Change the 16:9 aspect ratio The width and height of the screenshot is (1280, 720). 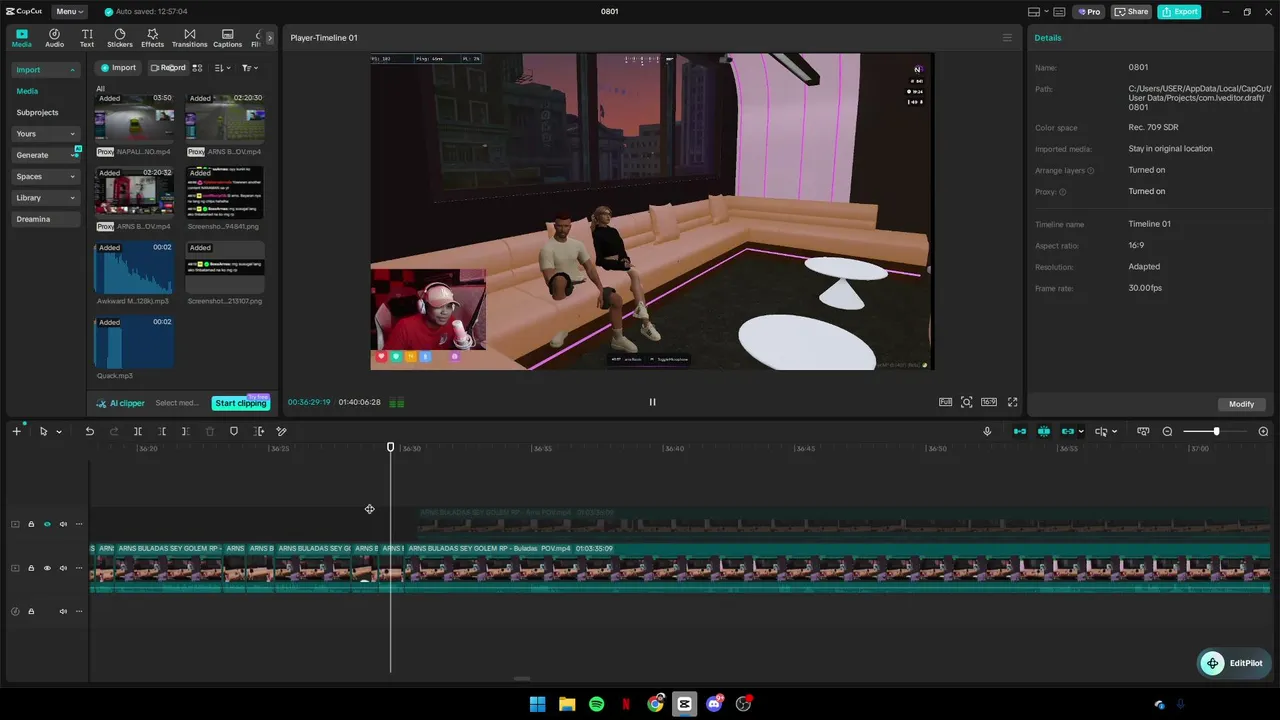pos(988,402)
